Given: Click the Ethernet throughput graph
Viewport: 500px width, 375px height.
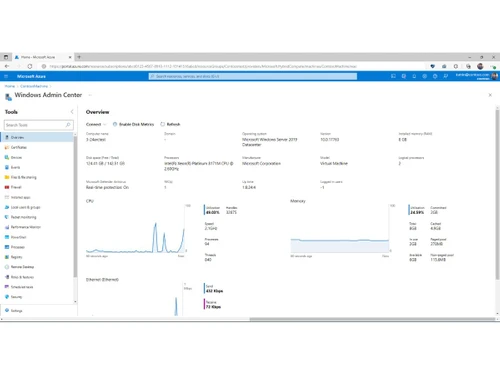Looking at the screenshot, I should pyautogui.click(x=135, y=299).
